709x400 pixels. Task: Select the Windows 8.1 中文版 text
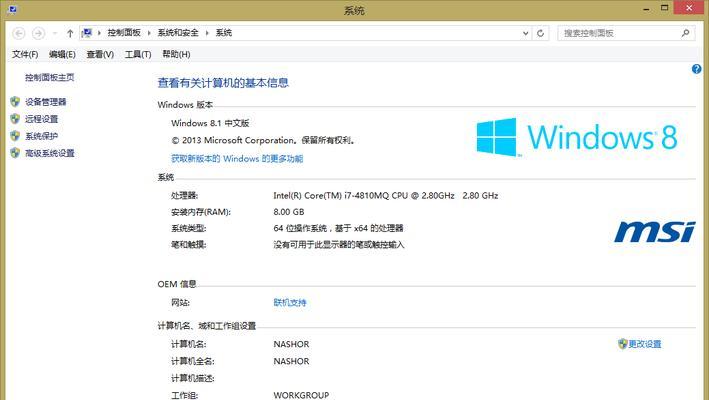coord(210,123)
